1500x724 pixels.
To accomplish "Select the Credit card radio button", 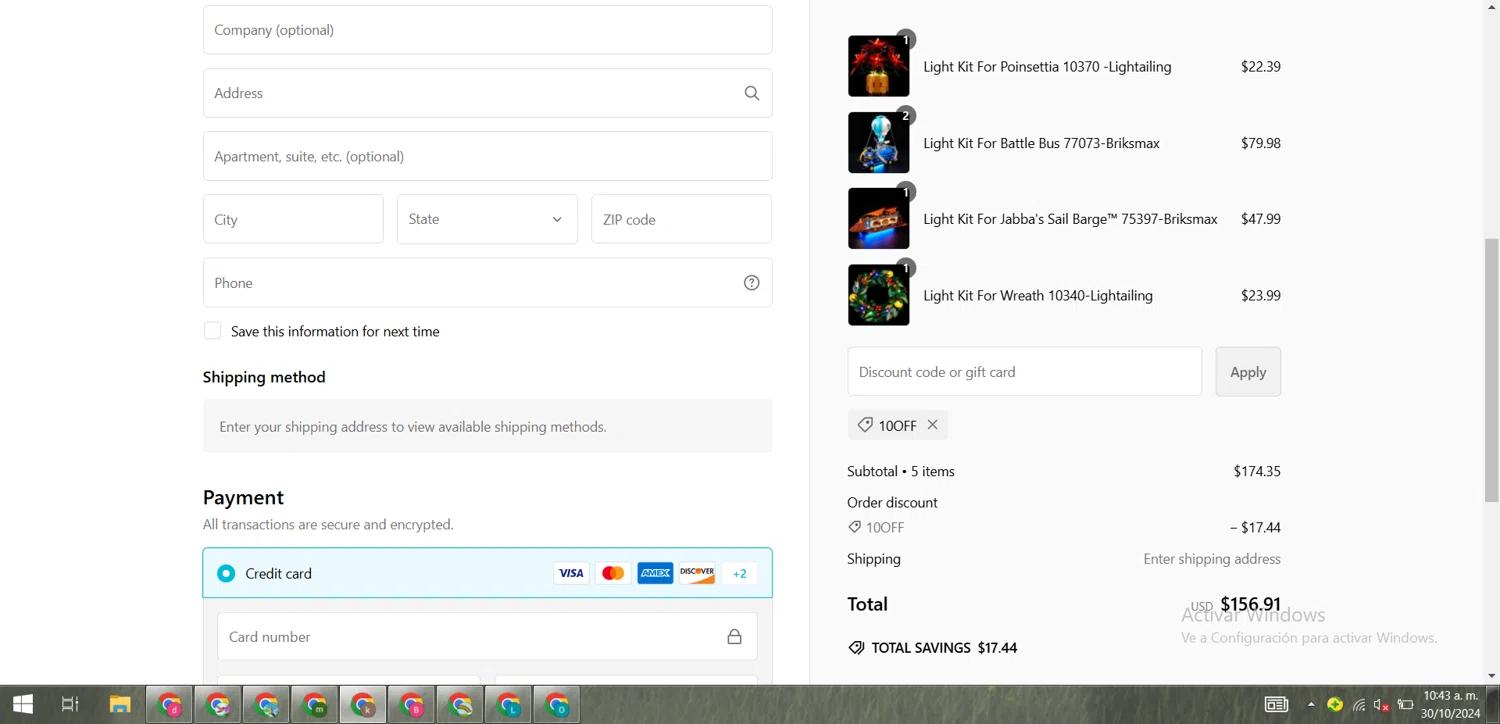I will [226, 573].
